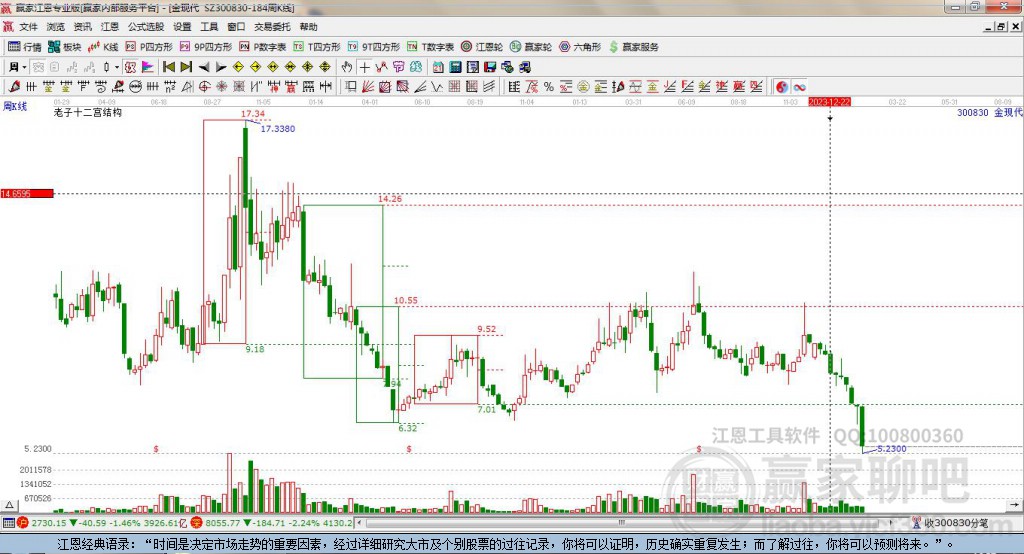Viewport: 1024px width, 554px height.
Task: Click the red target circle icon
Action: tap(204, 86)
